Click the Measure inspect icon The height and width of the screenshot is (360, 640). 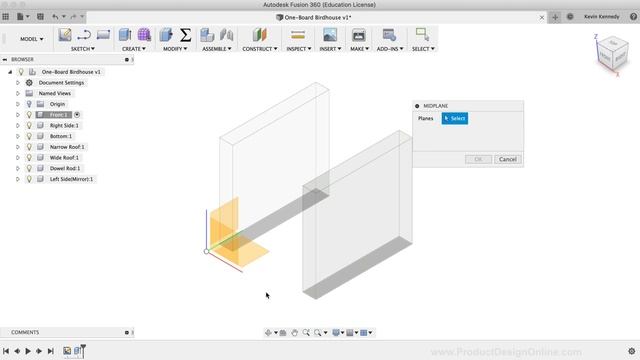pyautogui.click(x=298, y=35)
